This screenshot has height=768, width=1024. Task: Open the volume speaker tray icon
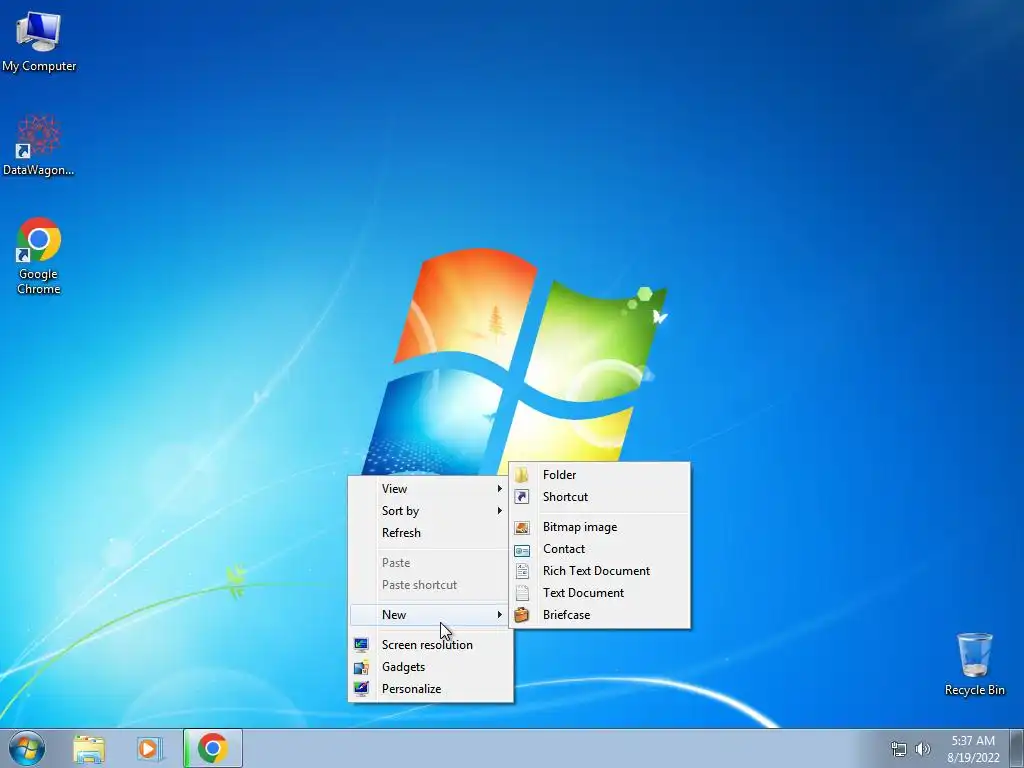coord(922,749)
